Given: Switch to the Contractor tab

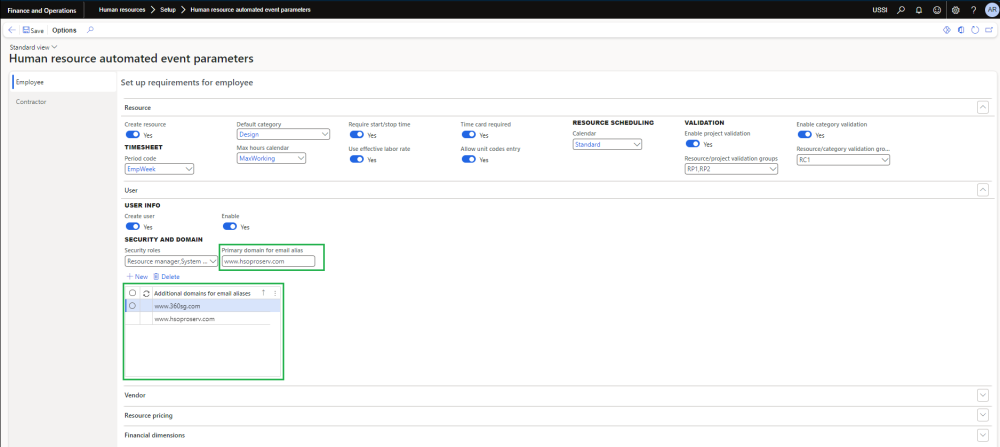Looking at the screenshot, I should [31, 102].
